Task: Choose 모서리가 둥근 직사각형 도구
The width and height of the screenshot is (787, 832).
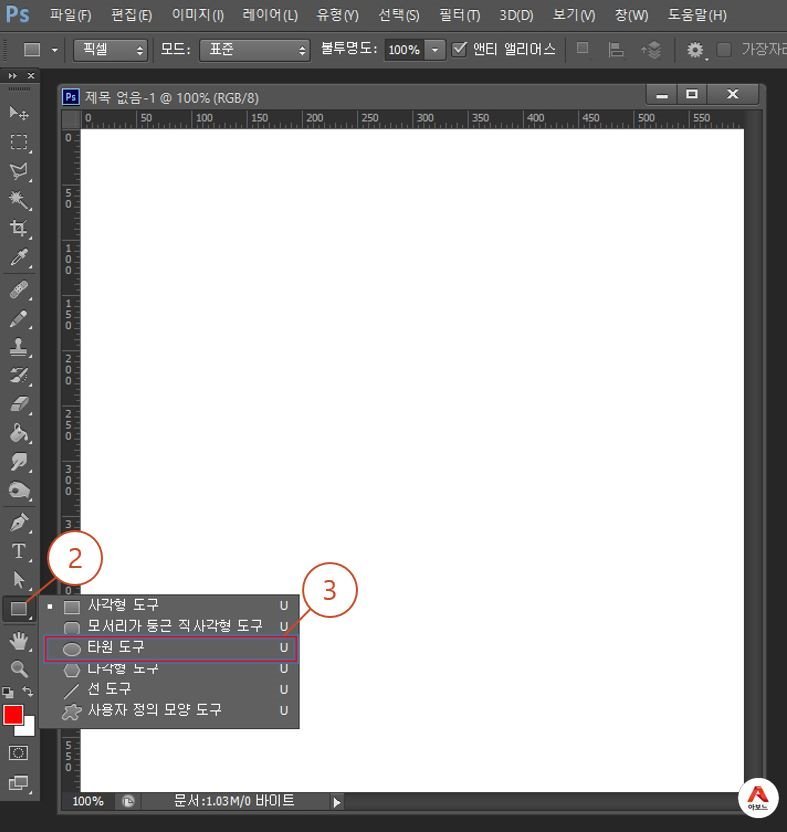Action: click(x=170, y=626)
